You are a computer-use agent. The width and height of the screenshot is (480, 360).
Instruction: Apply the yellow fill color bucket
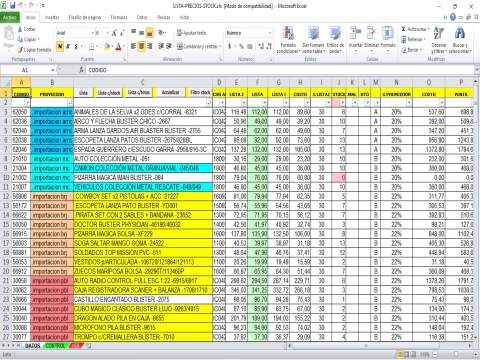point(107,46)
